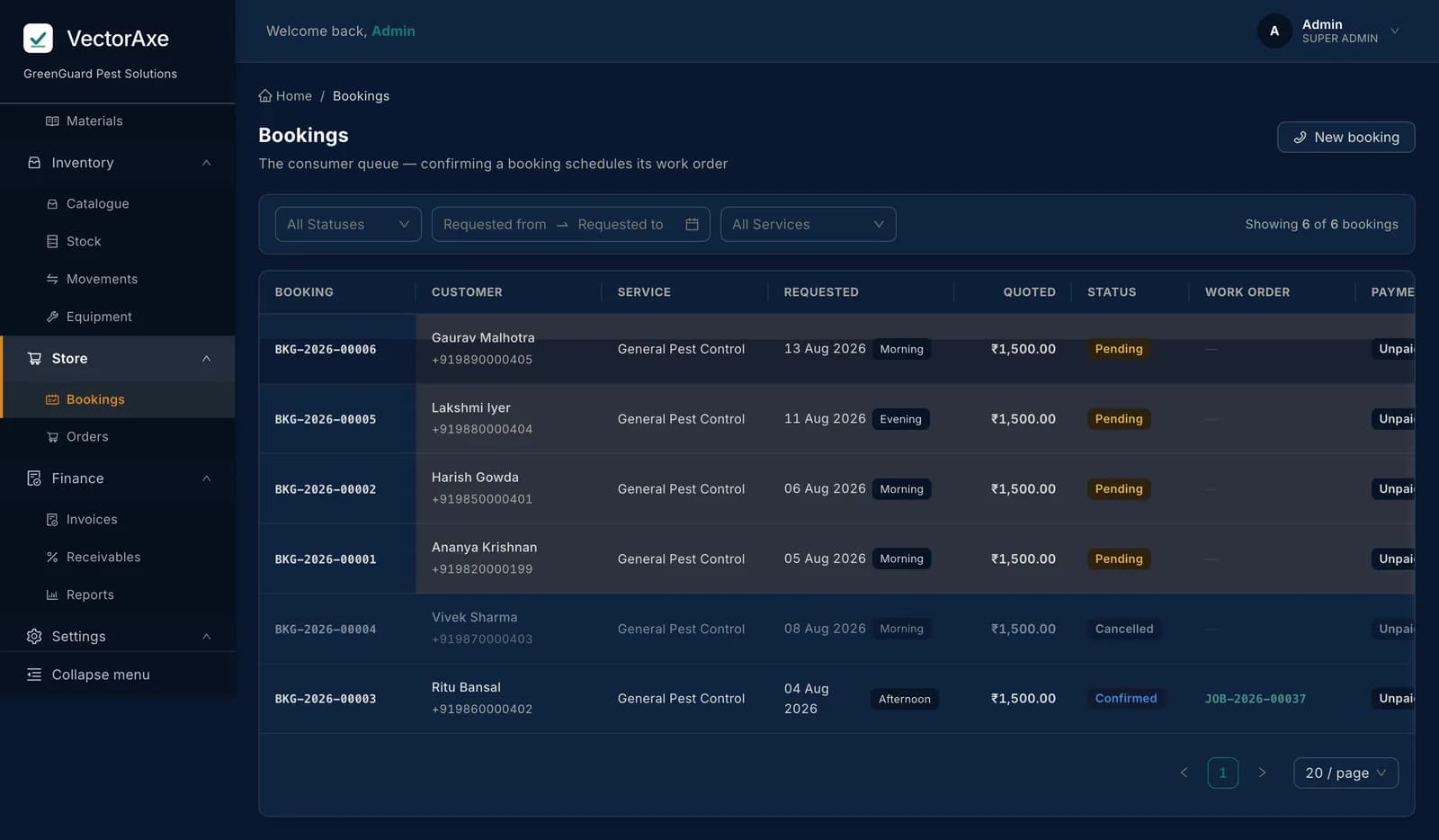Screen dimensions: 1439x840
Task: Go to next page arrow
Action: [1262, 773]
